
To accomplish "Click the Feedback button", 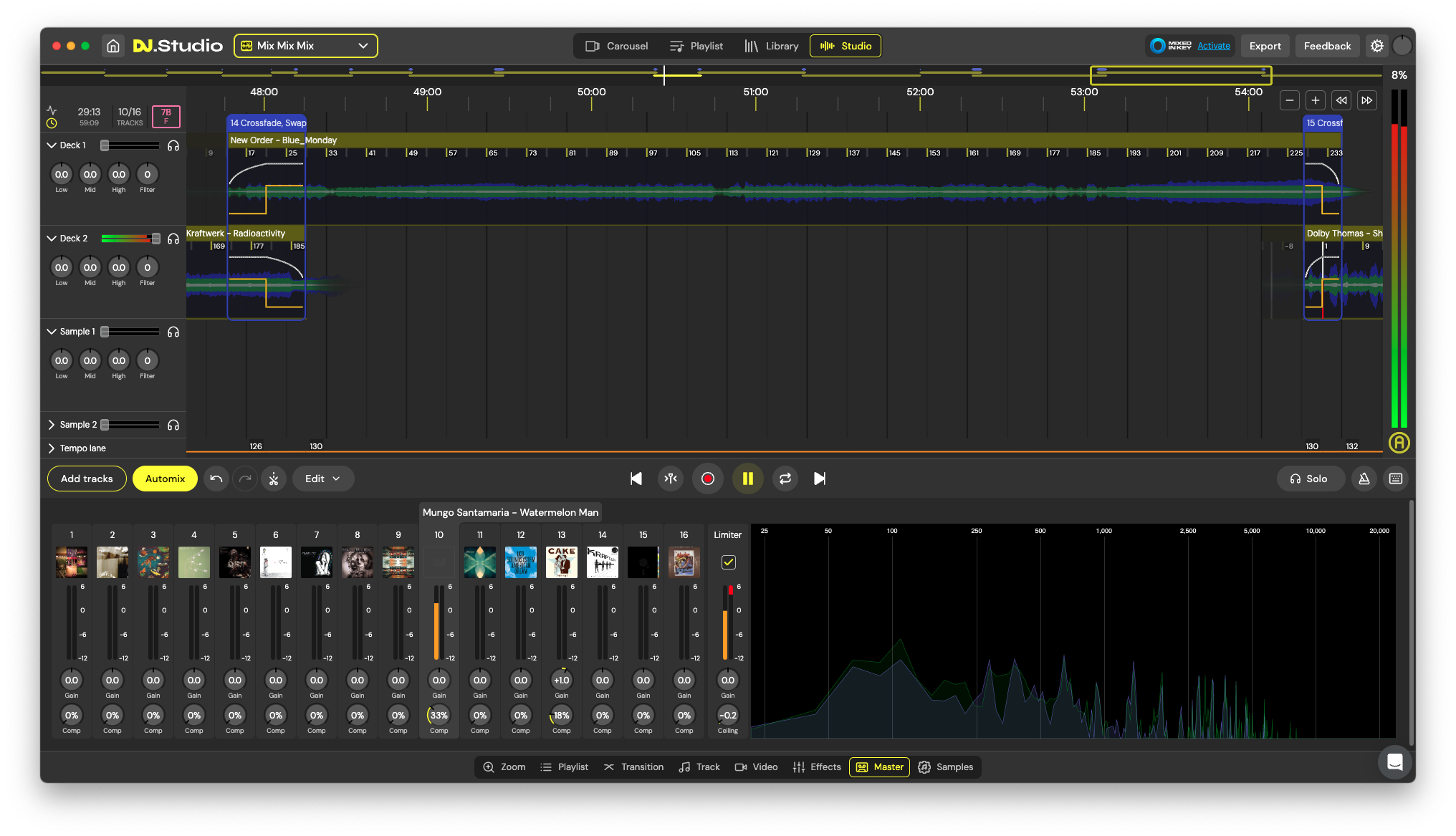I will pos(1327,46).
